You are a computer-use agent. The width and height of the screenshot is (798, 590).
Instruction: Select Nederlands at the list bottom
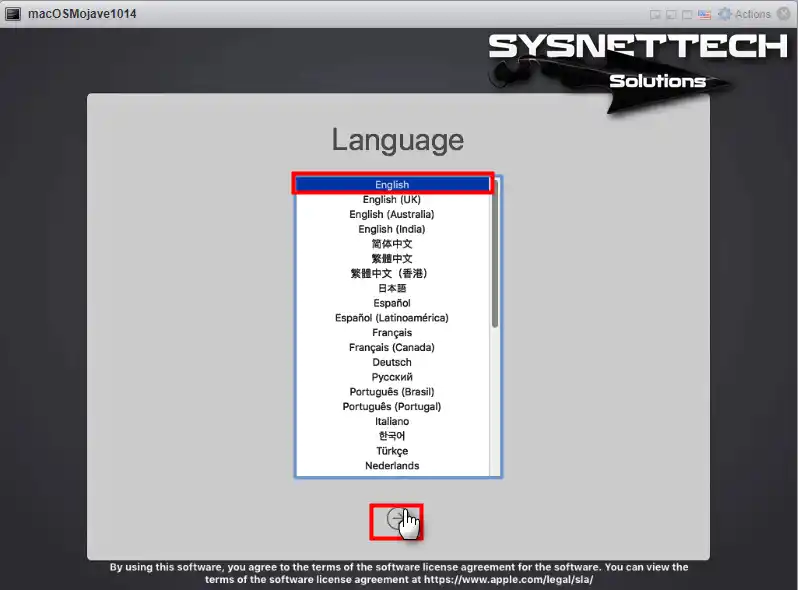(x=392, y=466)
